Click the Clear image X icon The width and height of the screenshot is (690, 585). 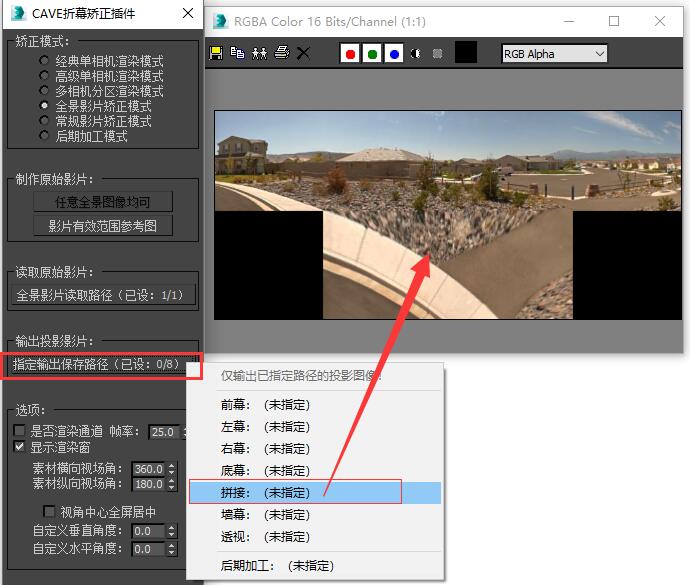tap(303, 54)
